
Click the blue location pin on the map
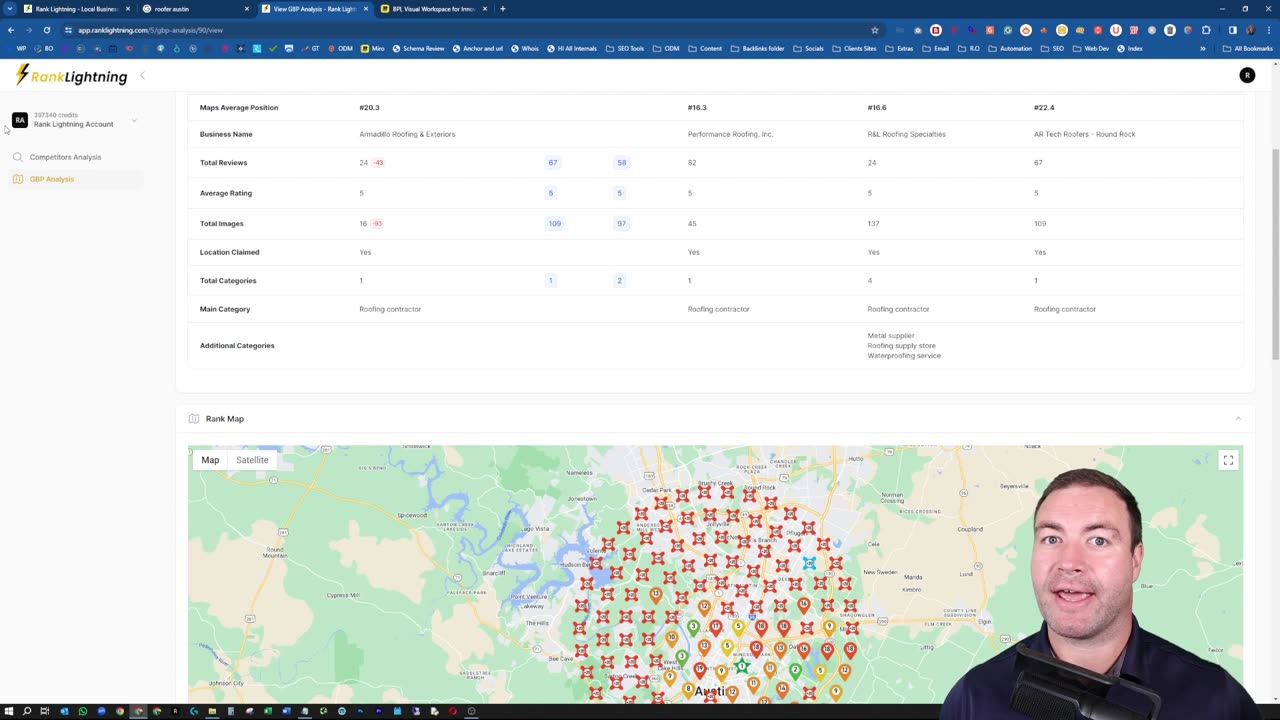[x=809, y=563]
